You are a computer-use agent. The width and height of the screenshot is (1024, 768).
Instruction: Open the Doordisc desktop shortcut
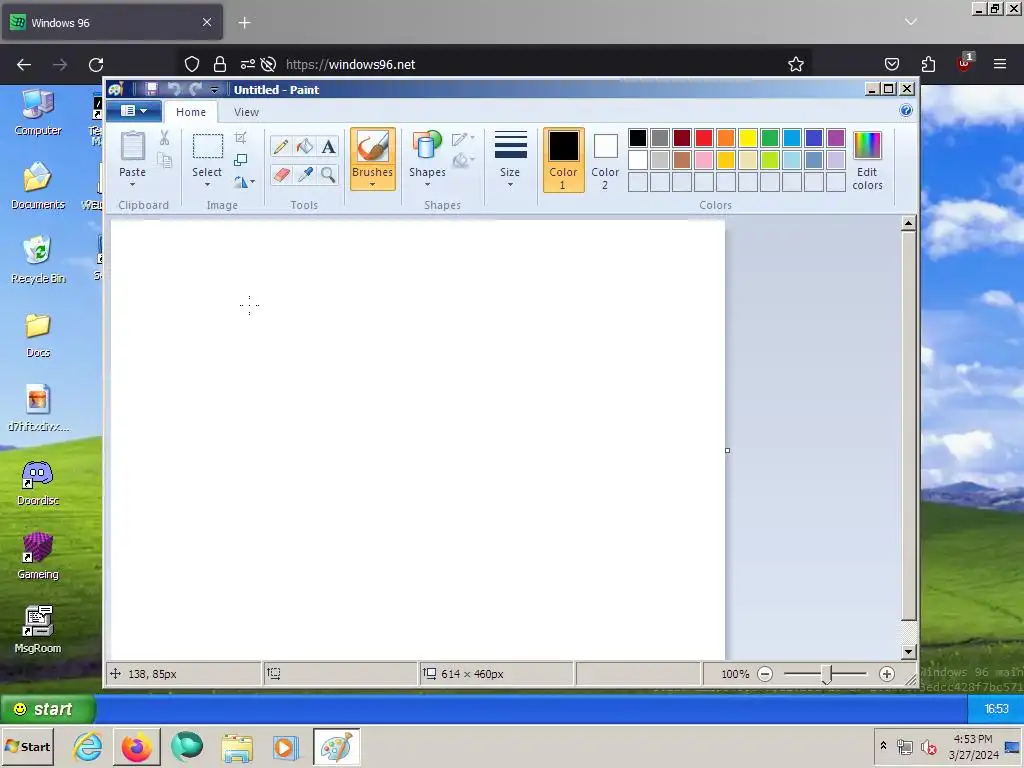(x=38, y=483)
